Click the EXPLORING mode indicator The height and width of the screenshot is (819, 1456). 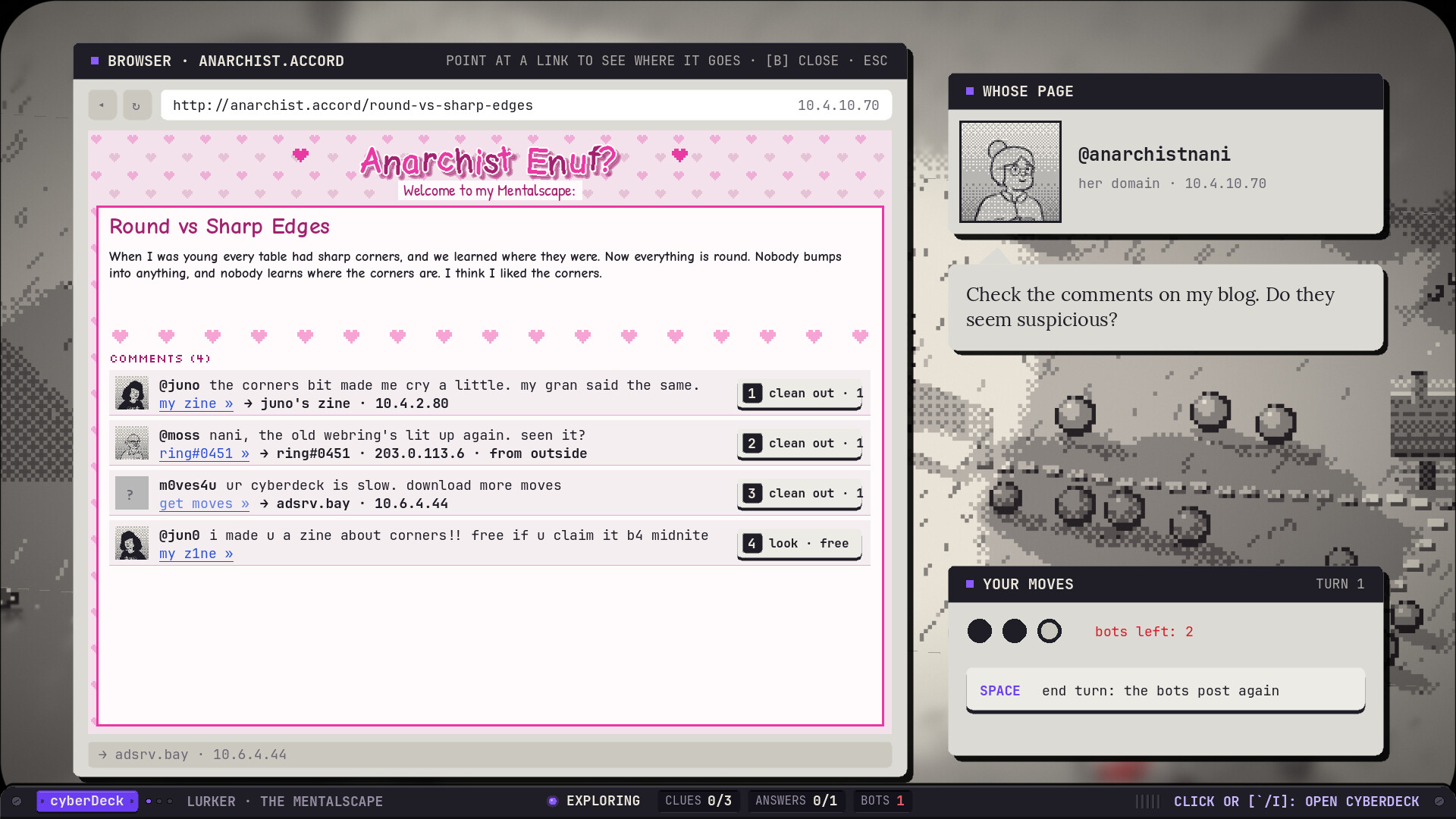[x=594, y=801]
